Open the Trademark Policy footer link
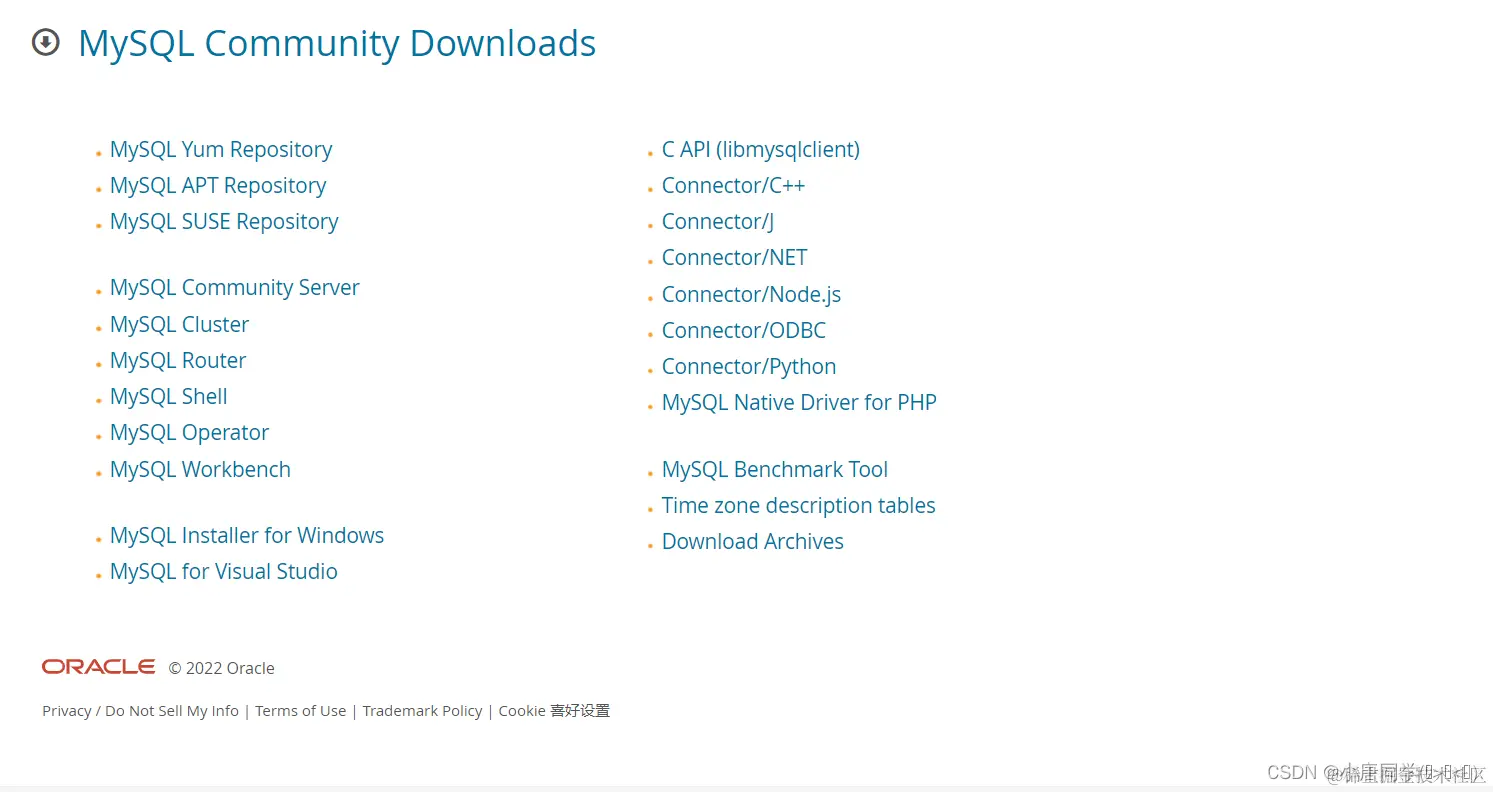 coord(422,711)
